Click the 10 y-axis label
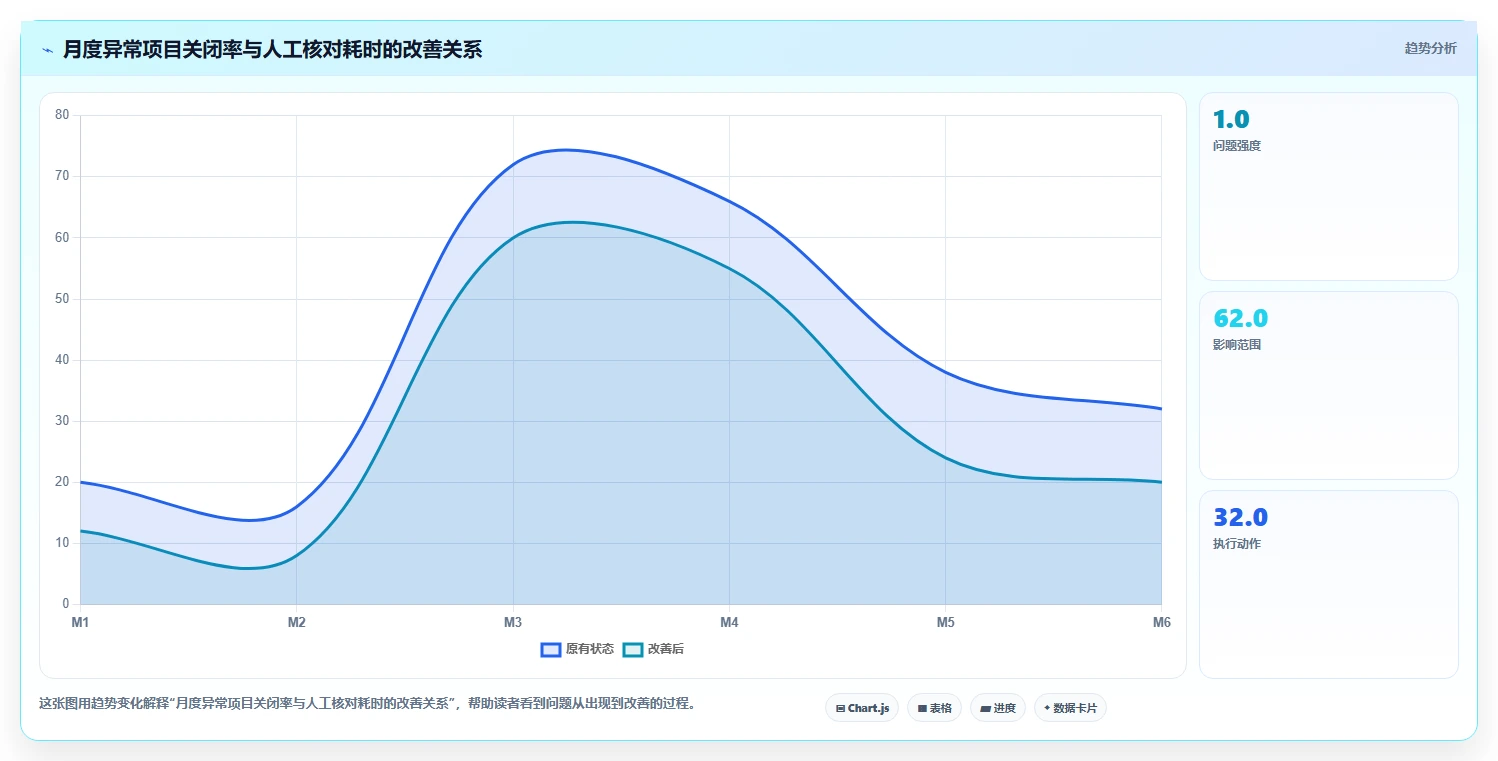Viewport: 1498px width, 761px height. coord(62,543)
